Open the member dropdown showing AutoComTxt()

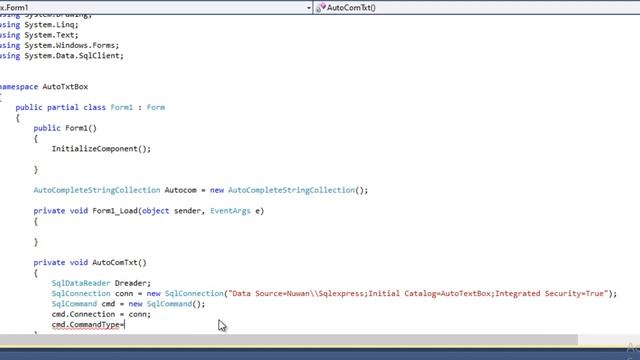(x=477, y=7)
